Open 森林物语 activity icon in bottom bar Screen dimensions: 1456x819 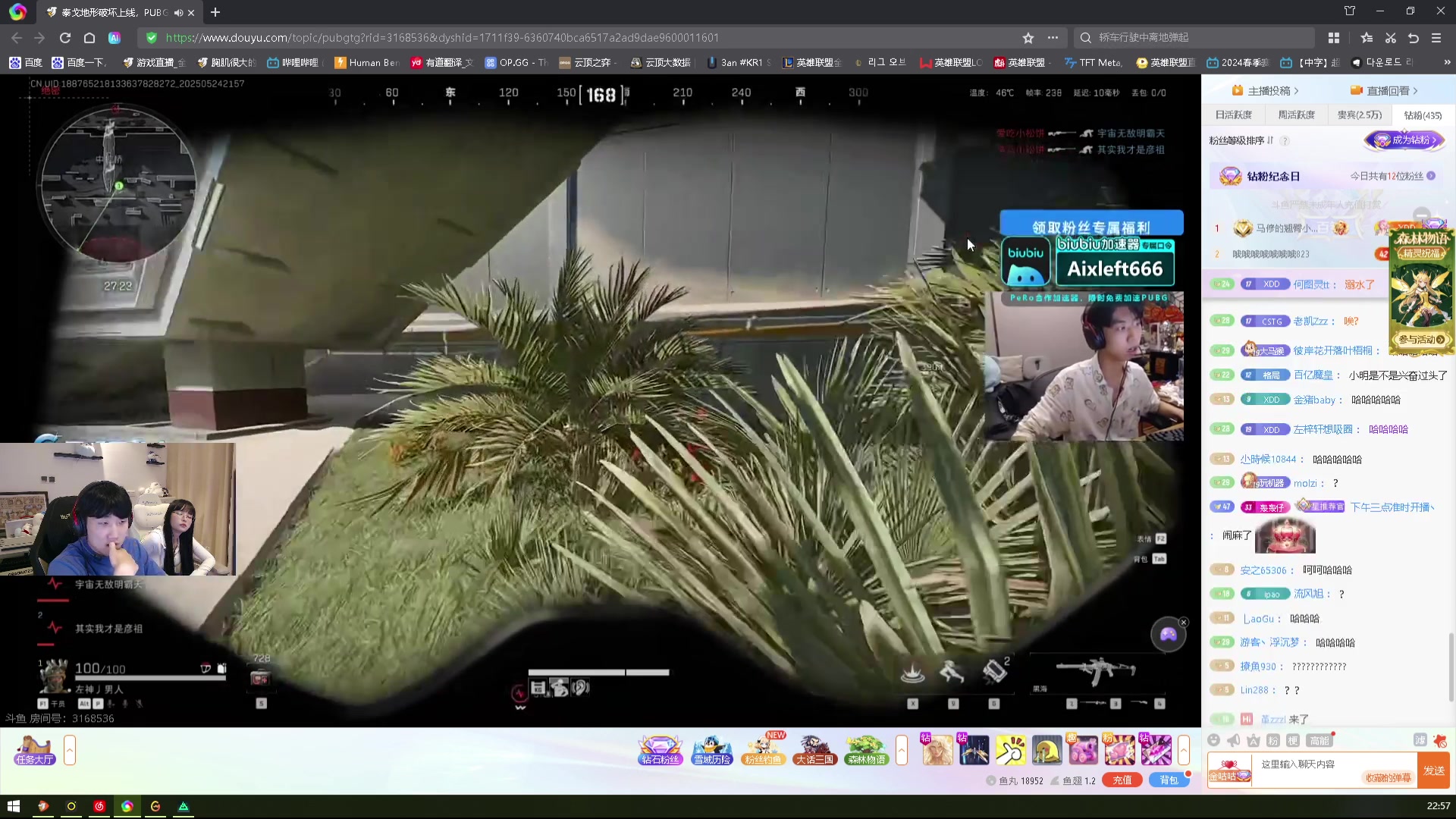click(866, 751)
